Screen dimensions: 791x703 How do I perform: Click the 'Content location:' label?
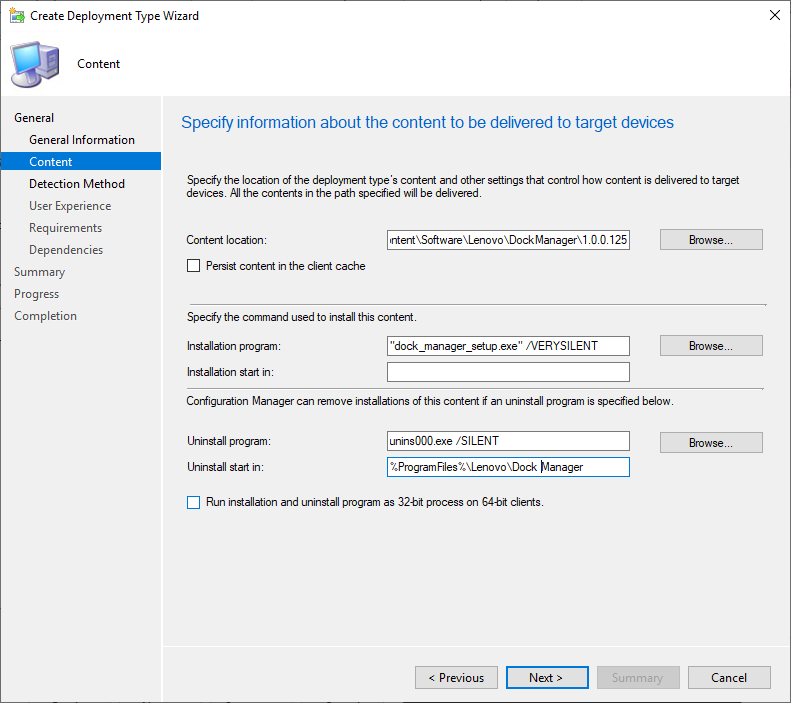click(227, 240)
